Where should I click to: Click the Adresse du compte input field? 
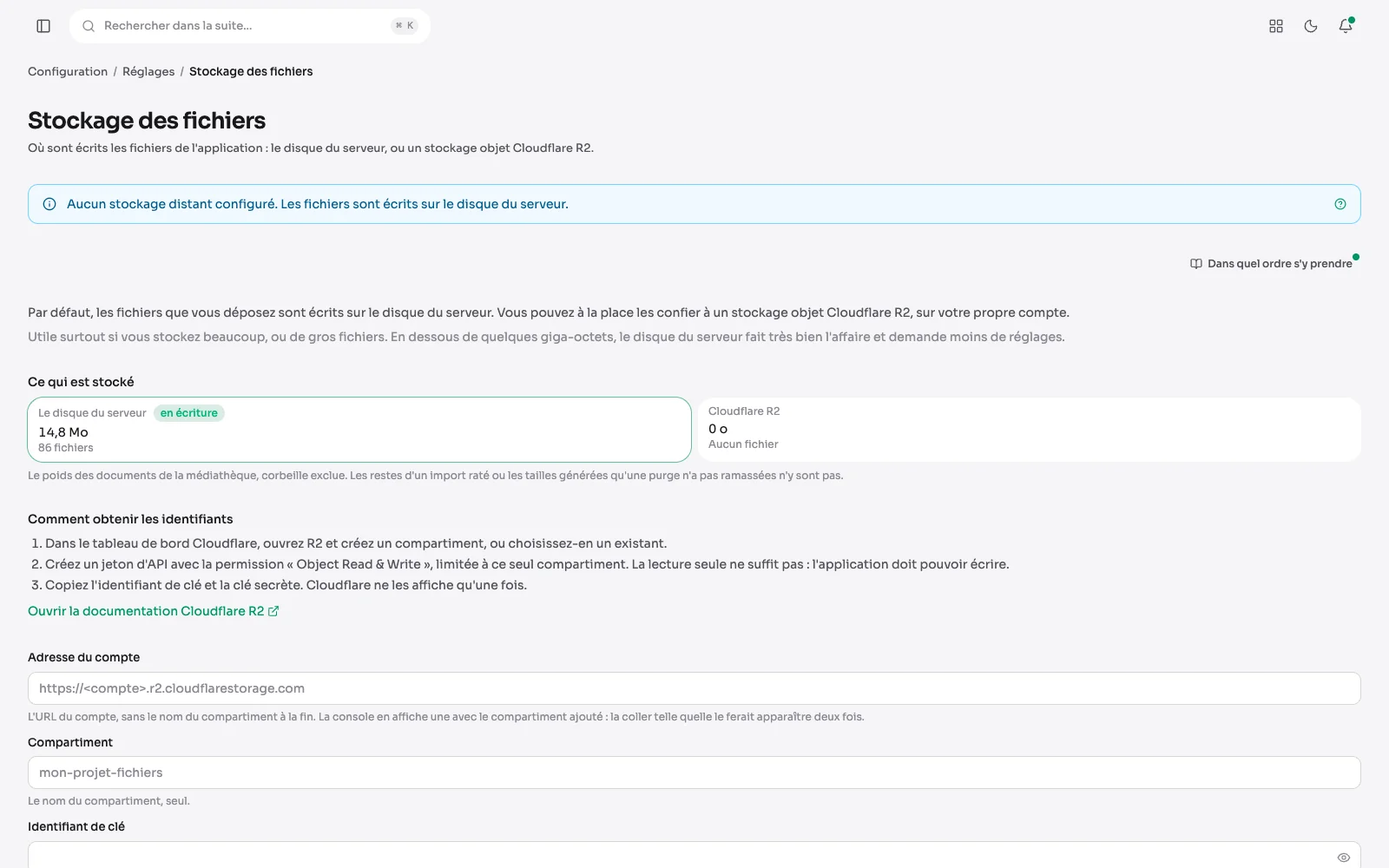[x=694, y=688]
